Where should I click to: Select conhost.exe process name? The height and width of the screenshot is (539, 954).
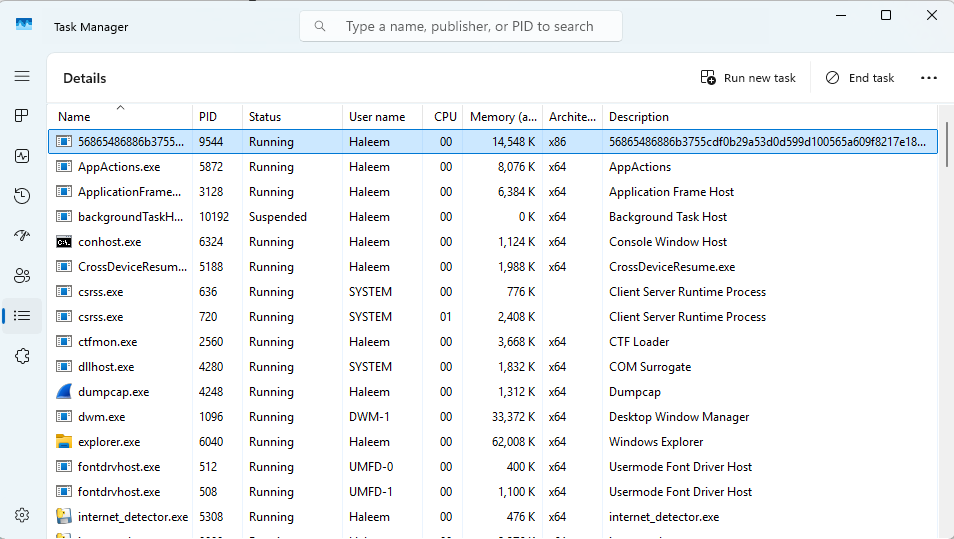click(x=110, y=242)
